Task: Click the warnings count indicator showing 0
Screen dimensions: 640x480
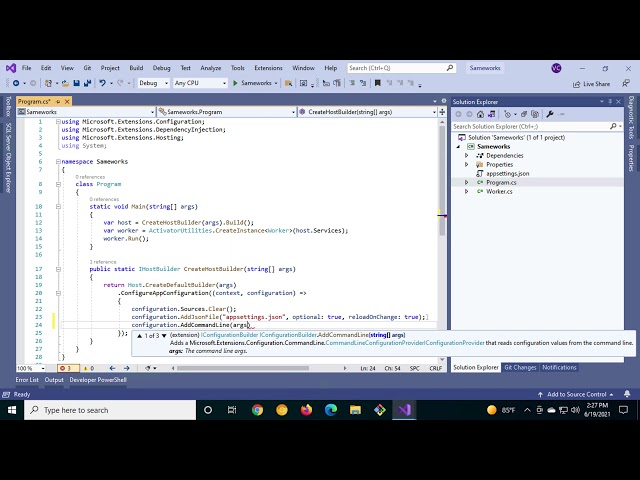Action: (x=89, y=368)
